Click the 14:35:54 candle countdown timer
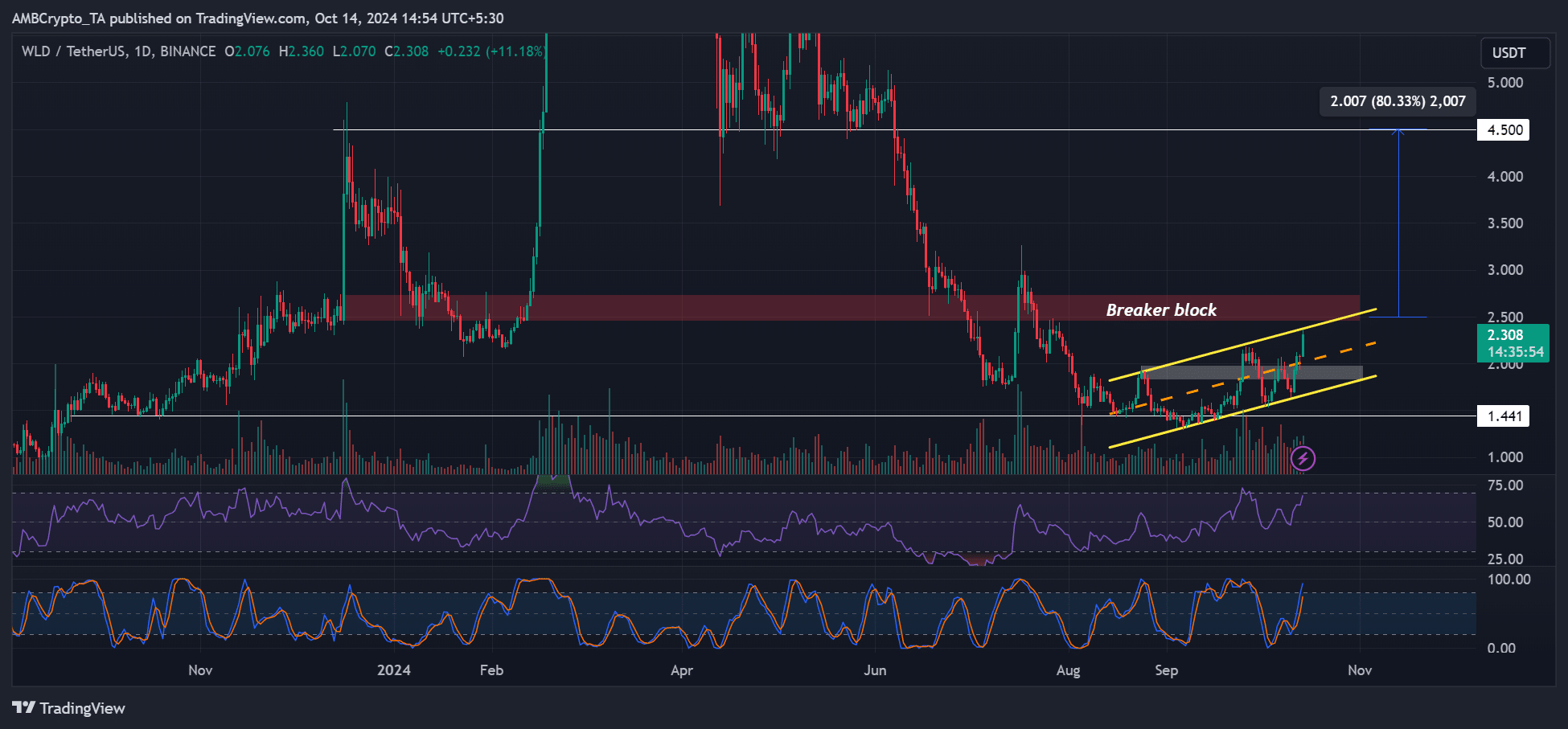Viewport: 1568px width, 729px height. click(x=1515, y=352)
